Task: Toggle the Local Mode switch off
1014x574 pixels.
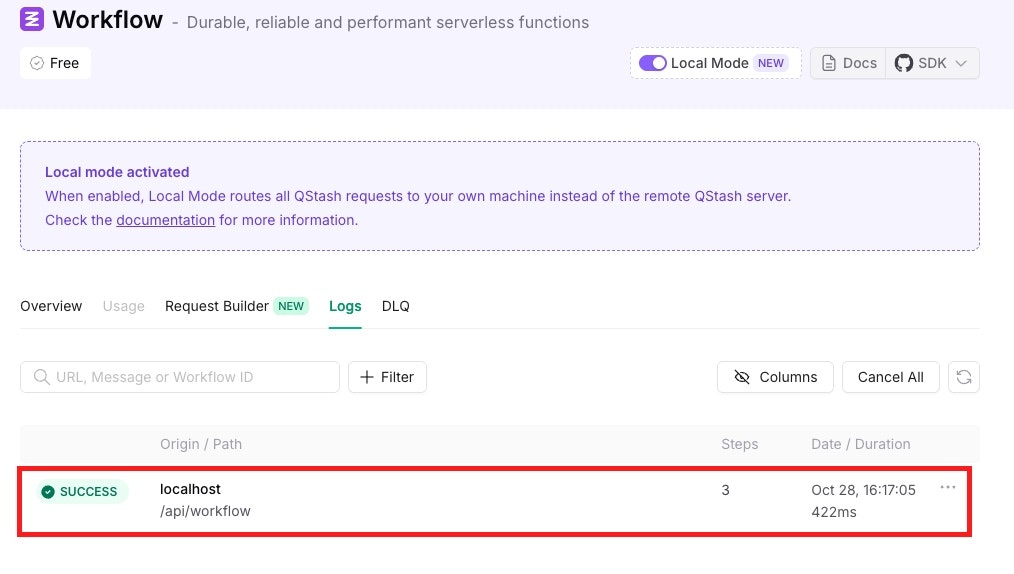Action: tap(653, 63)
